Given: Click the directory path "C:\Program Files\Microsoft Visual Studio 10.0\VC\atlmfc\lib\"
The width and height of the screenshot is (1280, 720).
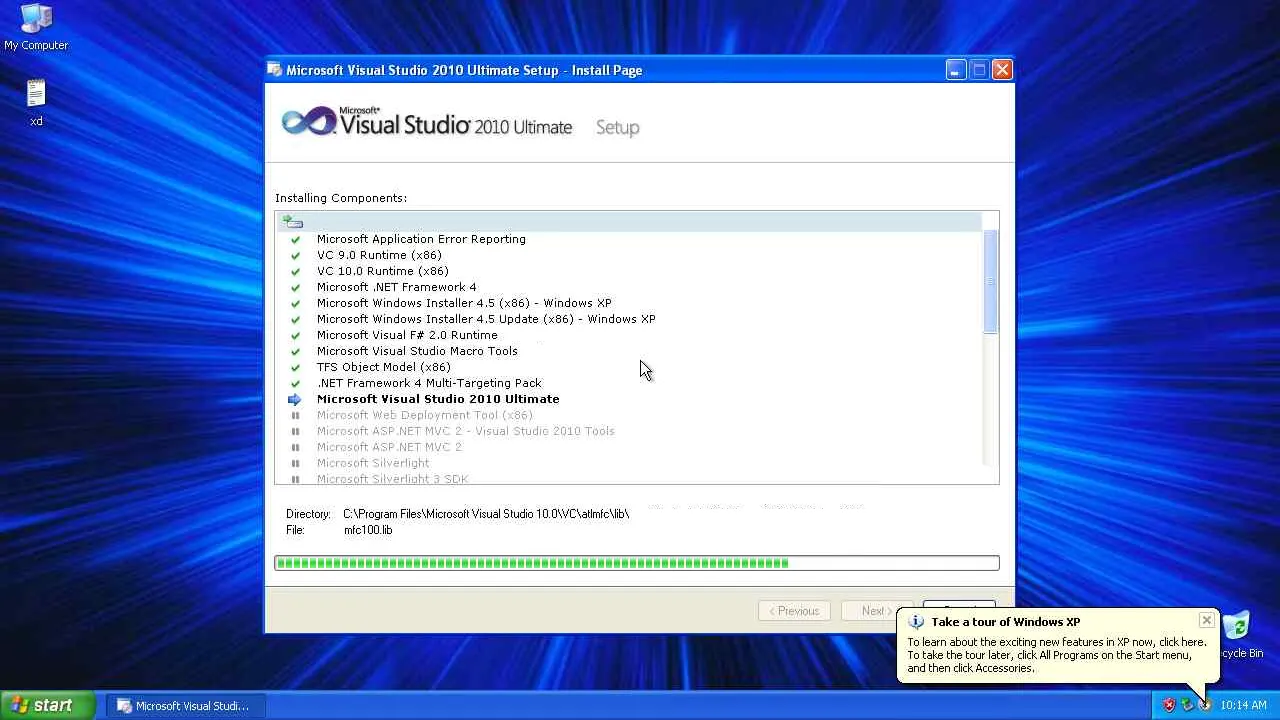Looking at the screenshot, I should pos(486,514).
